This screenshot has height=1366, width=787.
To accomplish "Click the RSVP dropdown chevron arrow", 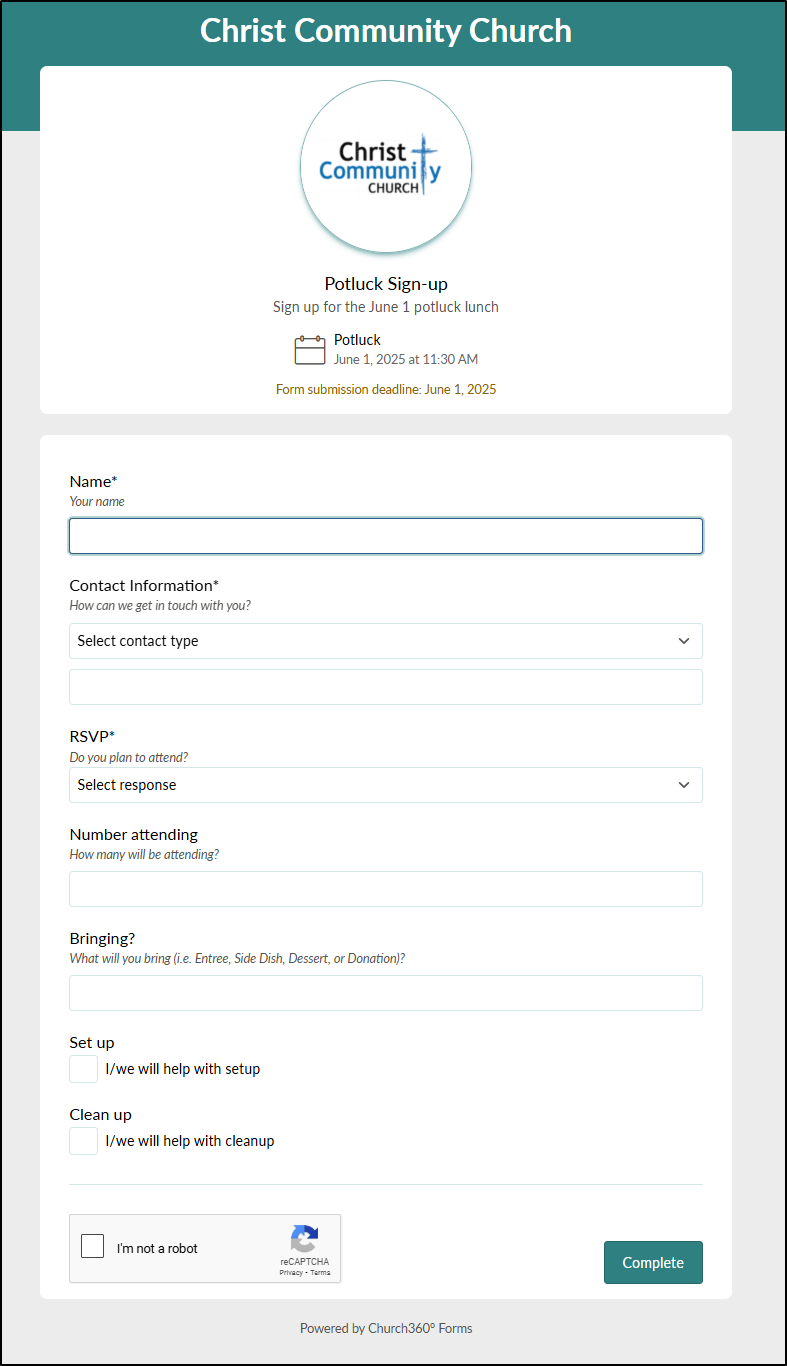I will coord(684,785).
